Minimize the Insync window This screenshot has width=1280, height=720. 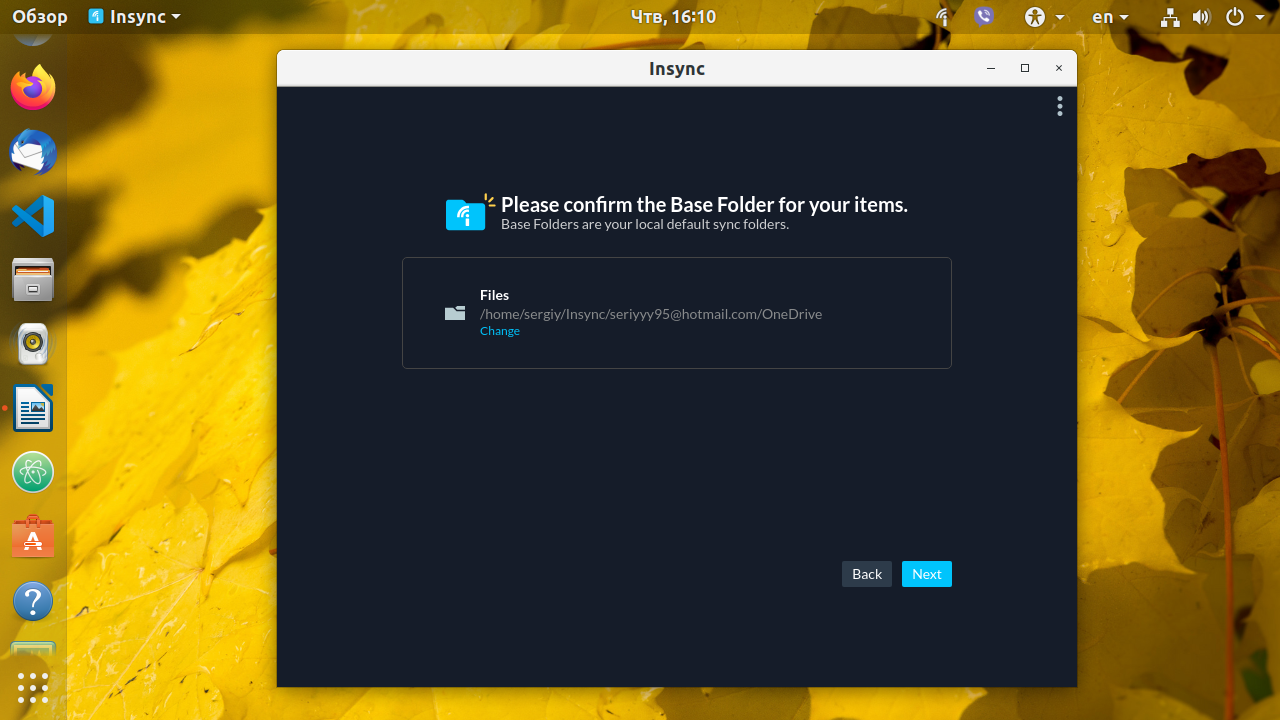click(991, 68)
